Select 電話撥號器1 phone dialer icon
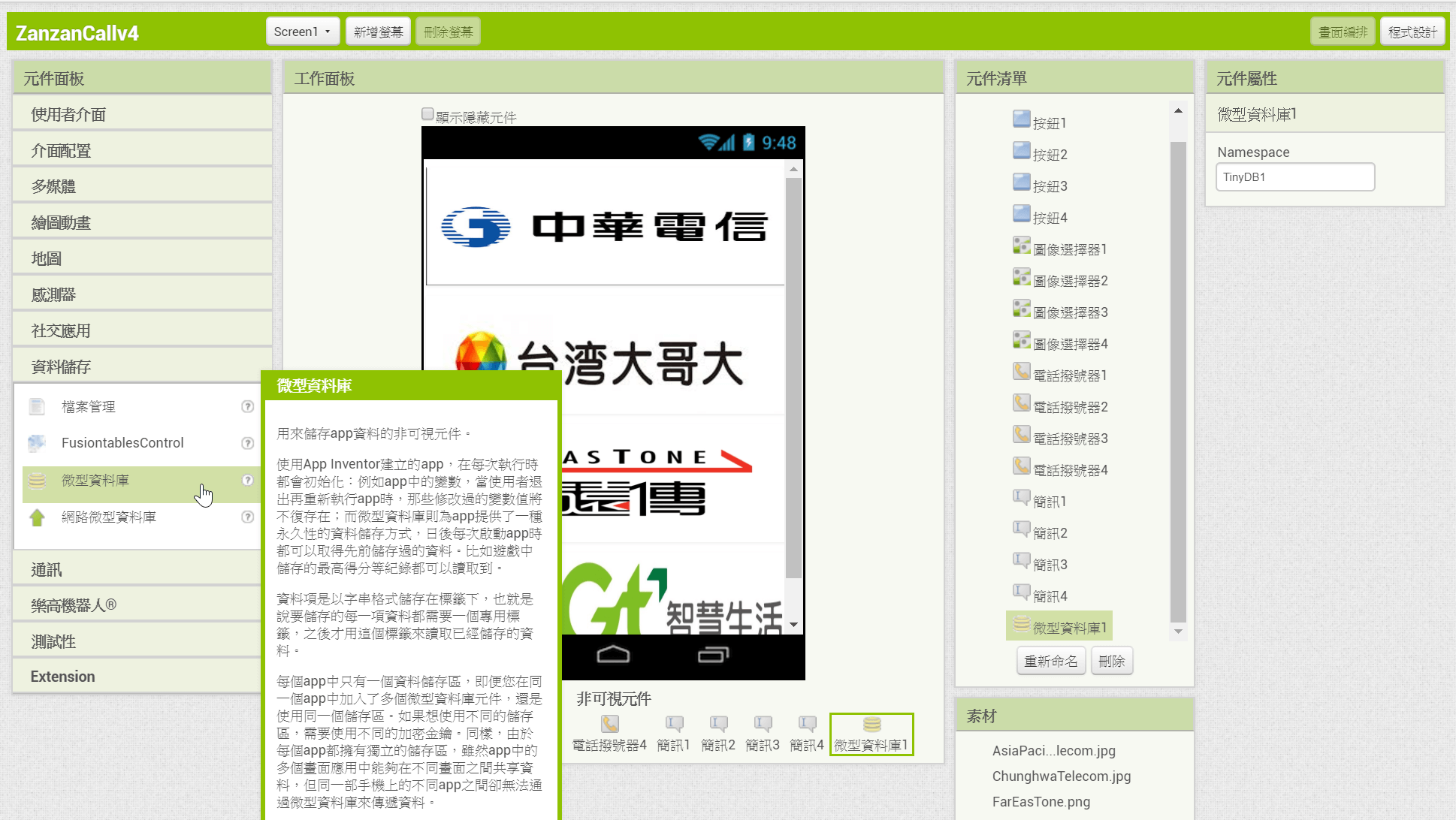 click(x=1021, y=371)
